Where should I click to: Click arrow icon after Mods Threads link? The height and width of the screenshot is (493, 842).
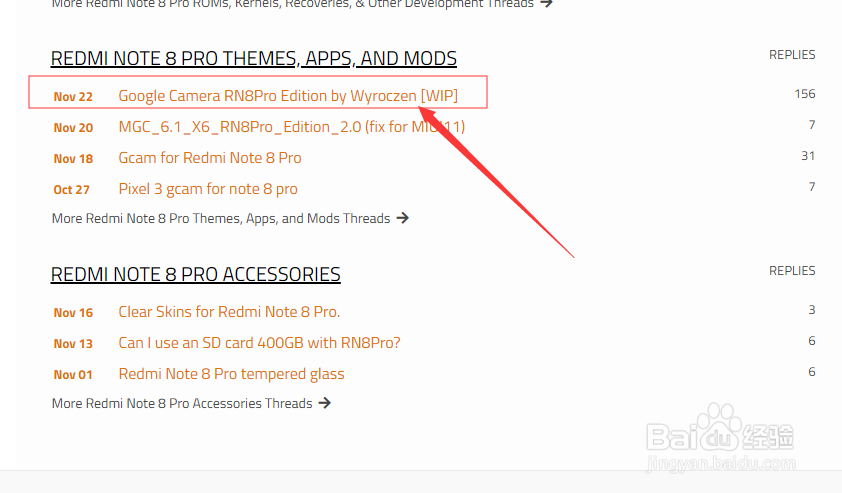tap(403, 218)
